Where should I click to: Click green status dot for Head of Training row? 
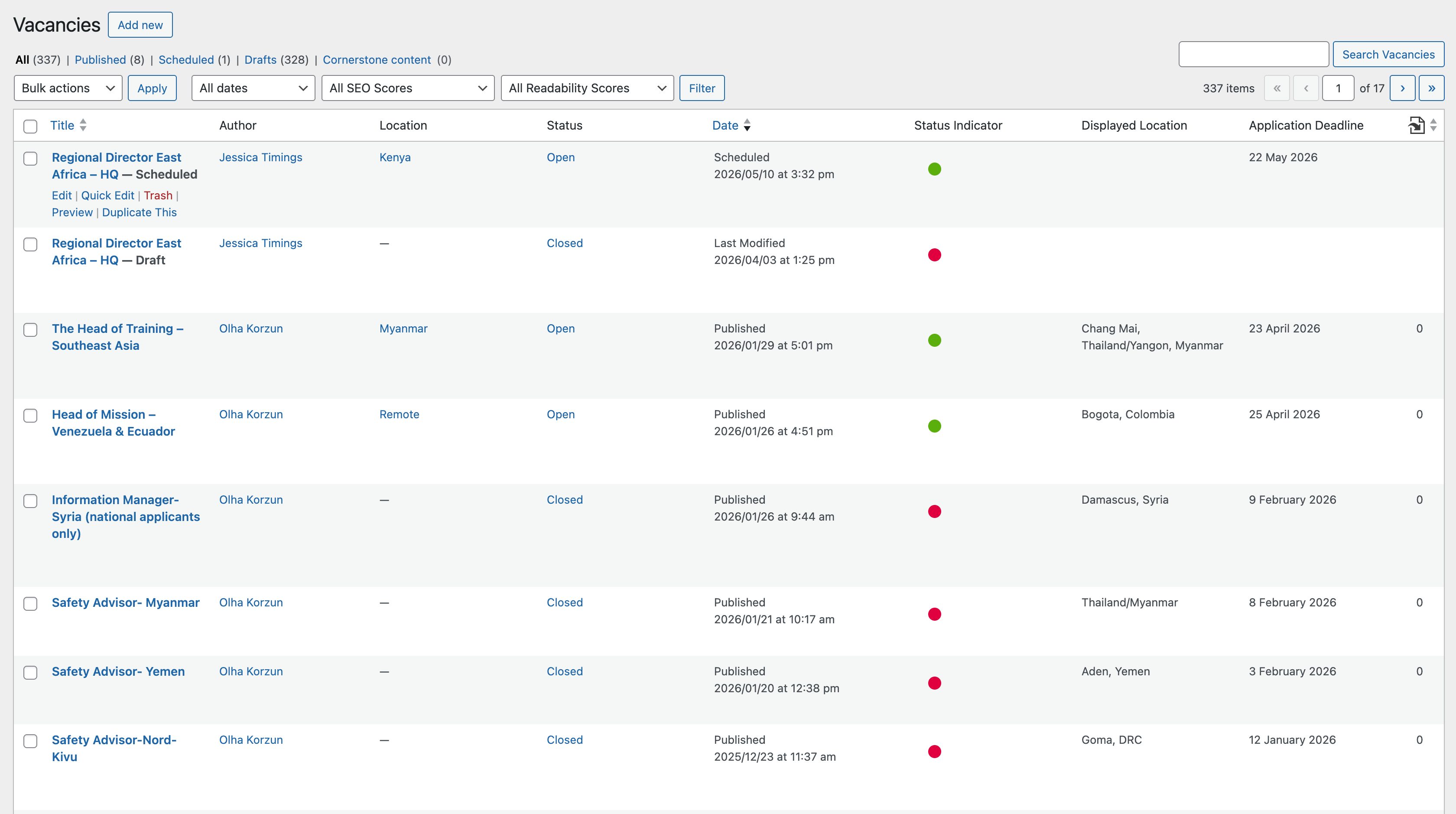tap(935, 340)
